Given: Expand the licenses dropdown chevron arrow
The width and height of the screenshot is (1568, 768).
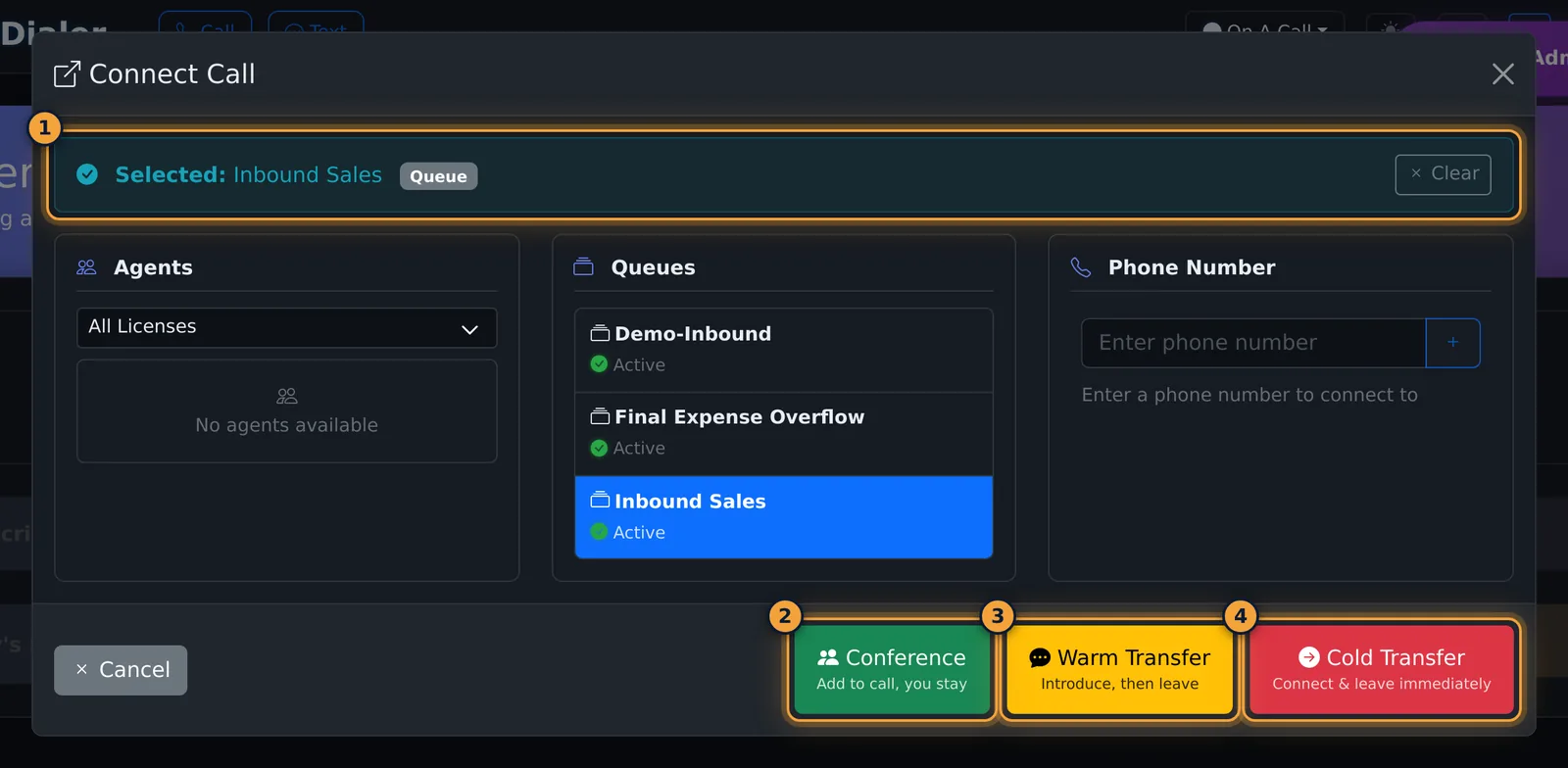Looking at the screenshot, I should point(469,329).
